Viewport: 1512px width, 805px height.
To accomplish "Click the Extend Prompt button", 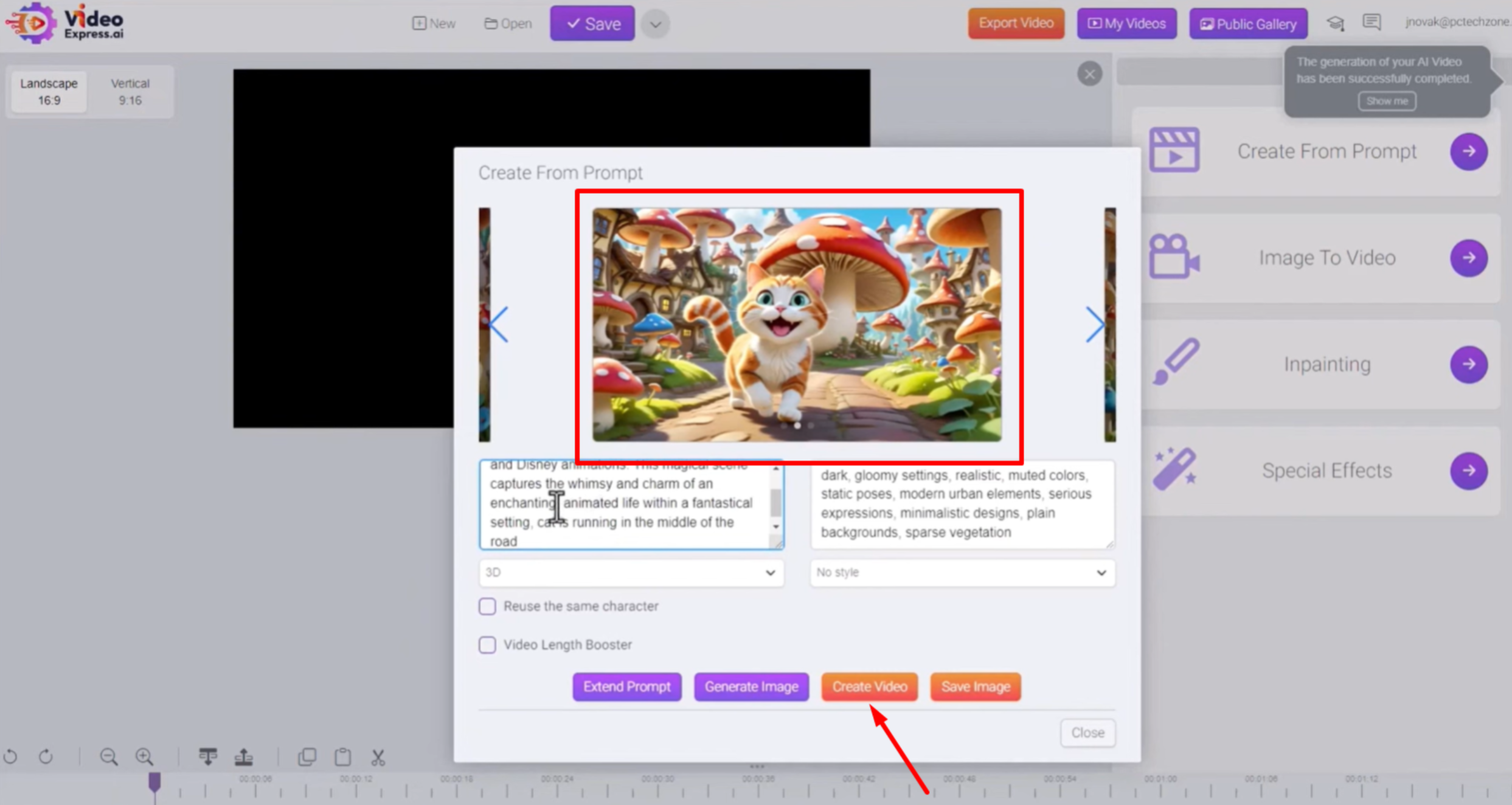I will [x=626, y=686].
